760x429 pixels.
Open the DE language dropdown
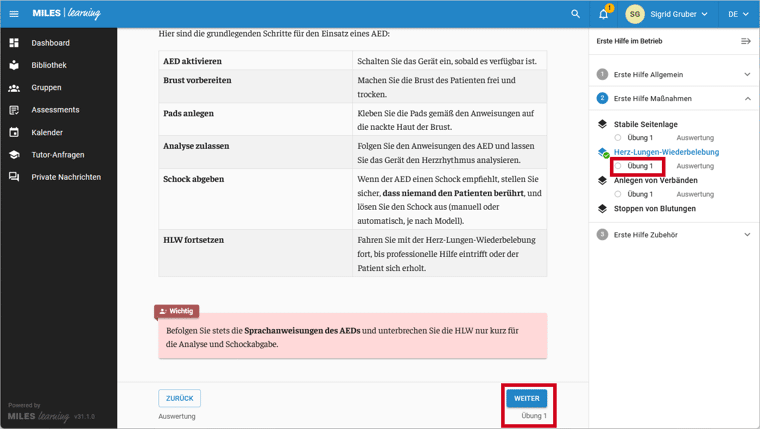738,14
